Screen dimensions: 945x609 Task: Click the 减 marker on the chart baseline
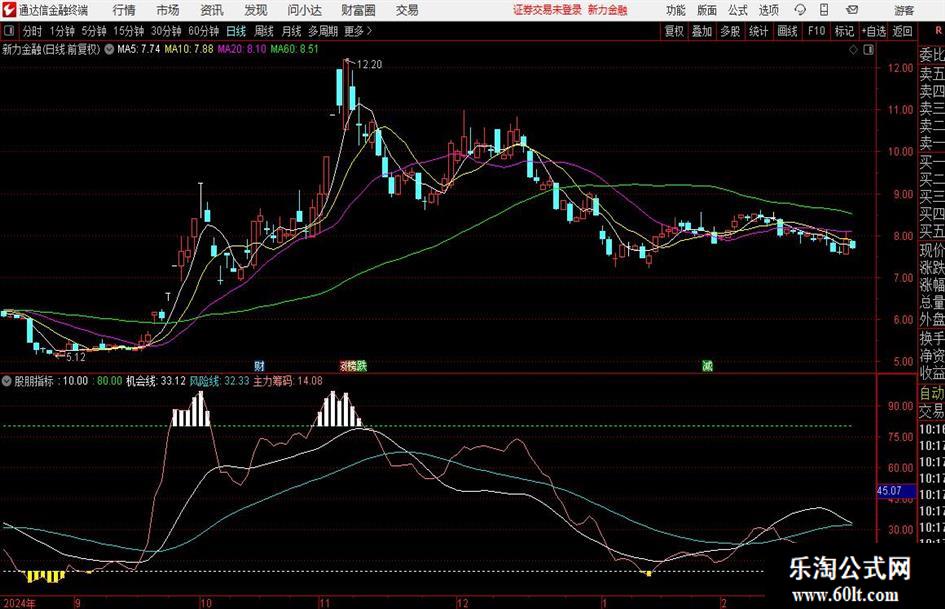708,366
